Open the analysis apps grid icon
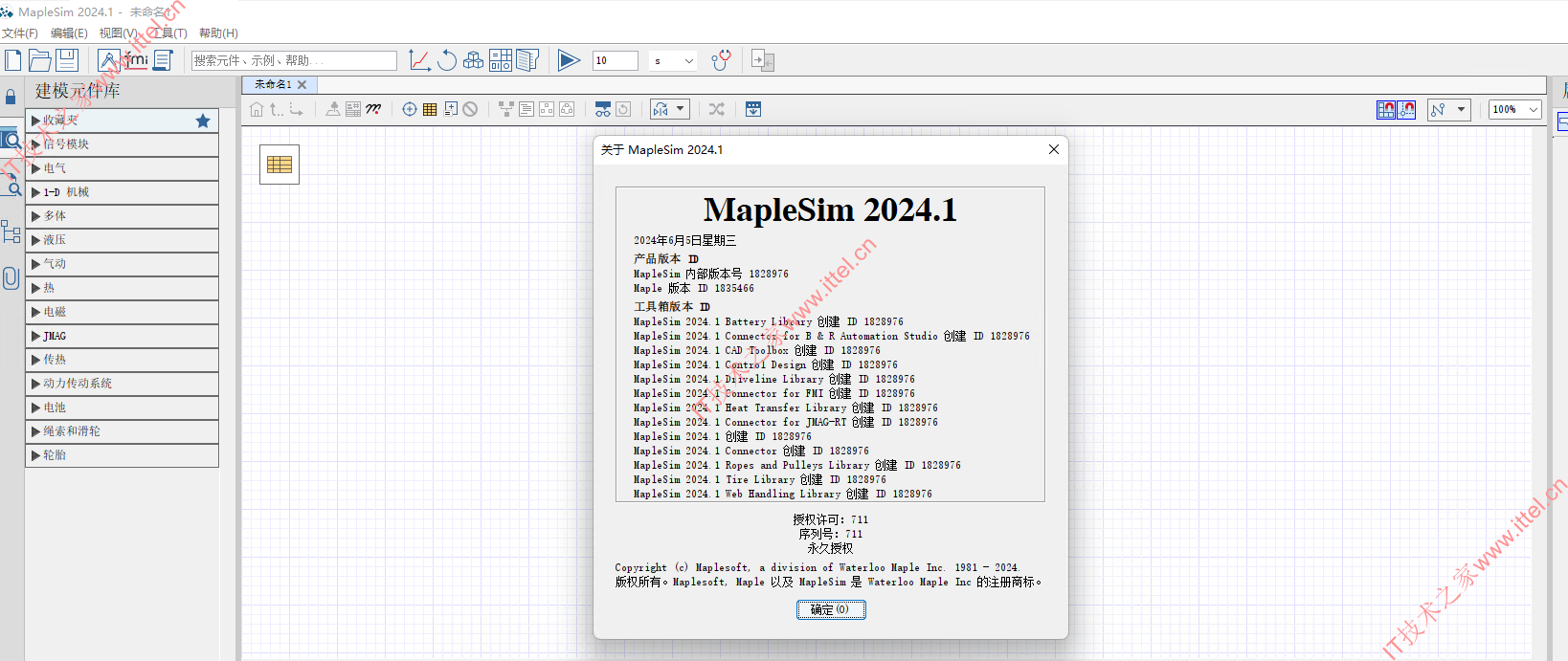This screenshot has width=1568, height=661. coord(501,60)
